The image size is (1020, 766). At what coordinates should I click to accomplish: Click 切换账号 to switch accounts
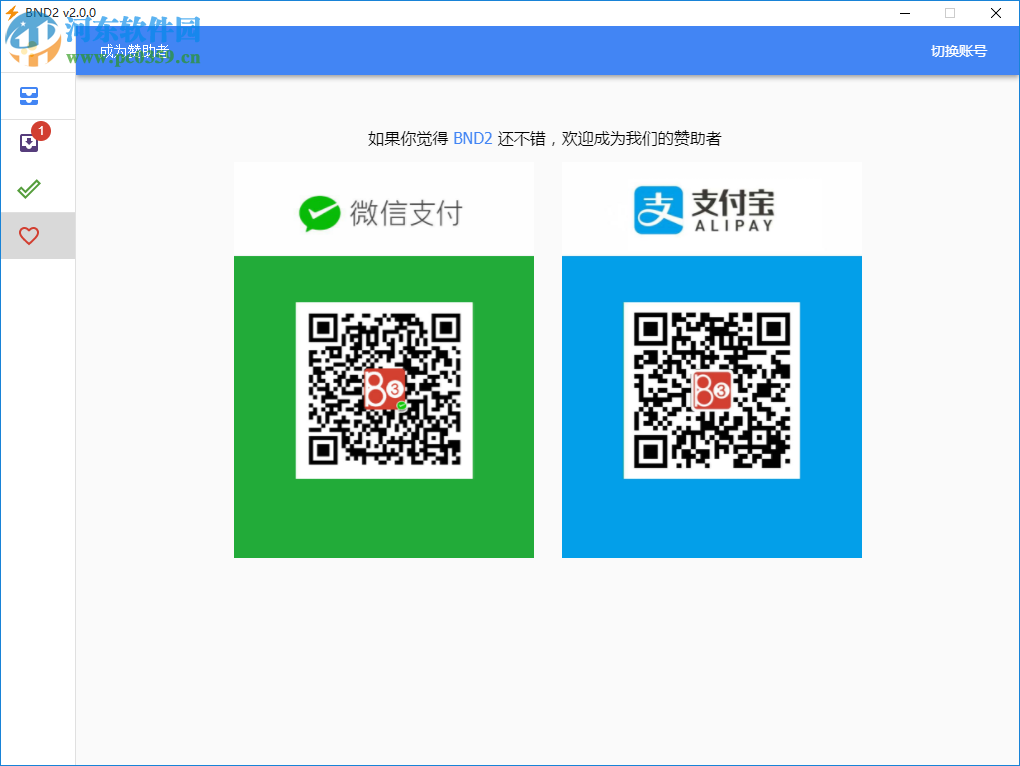pyautogui.click(x=957, y=50)
